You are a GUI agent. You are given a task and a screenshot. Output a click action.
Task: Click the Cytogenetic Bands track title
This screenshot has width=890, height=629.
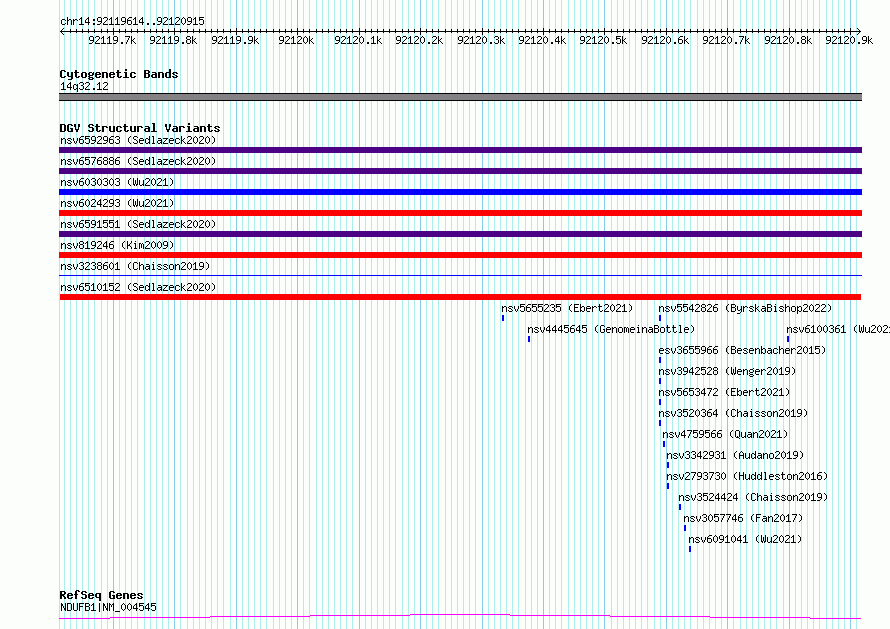(x=119, y=74)
